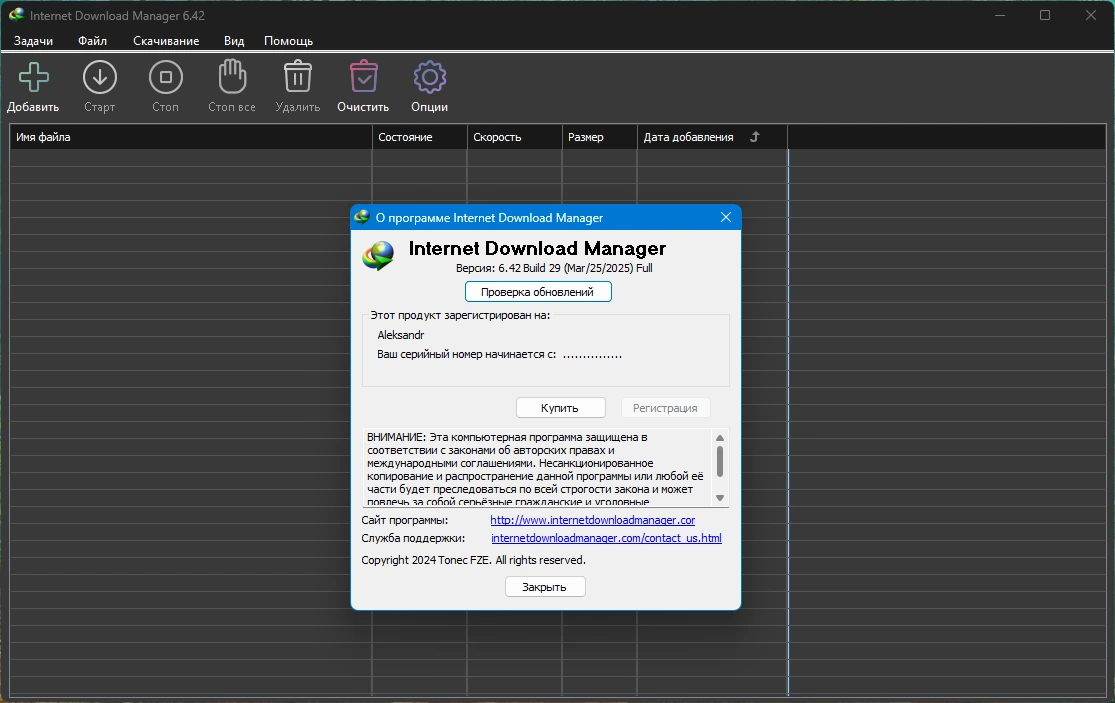Click the scroll down arrow in the license text
The width and height of the screenshot is (1115, 703).
click(720, 498)
